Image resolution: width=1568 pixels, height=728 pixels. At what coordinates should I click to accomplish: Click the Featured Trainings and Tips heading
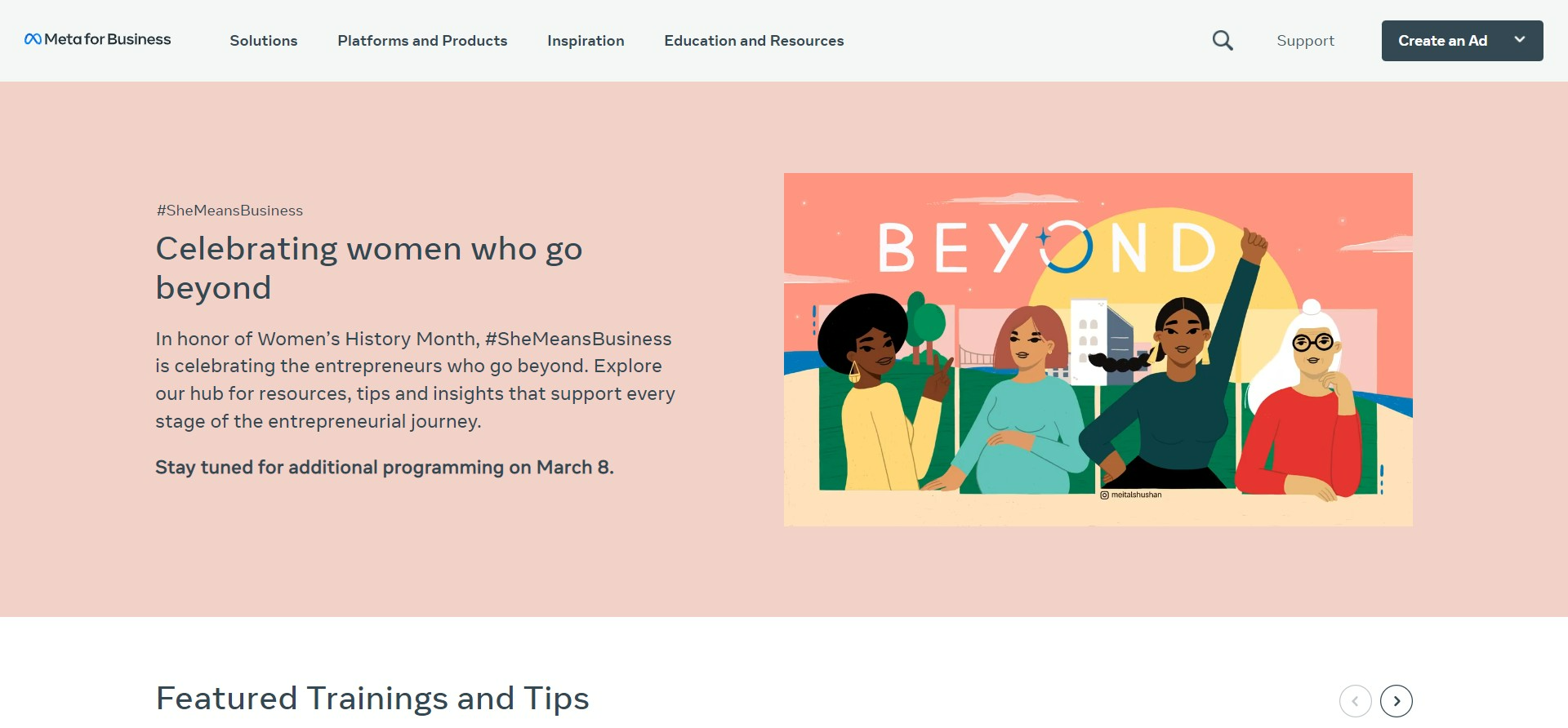372,699
